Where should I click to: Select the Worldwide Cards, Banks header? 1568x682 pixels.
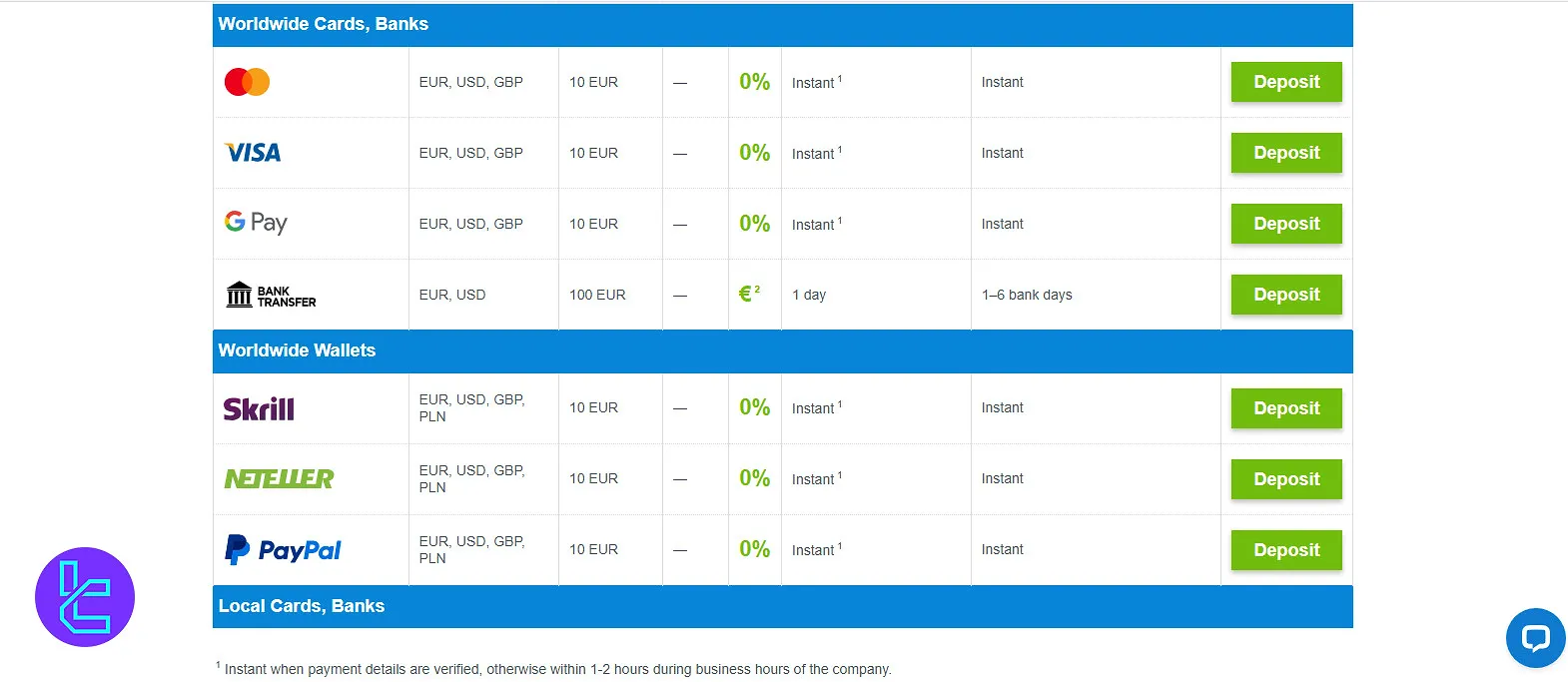322,24
